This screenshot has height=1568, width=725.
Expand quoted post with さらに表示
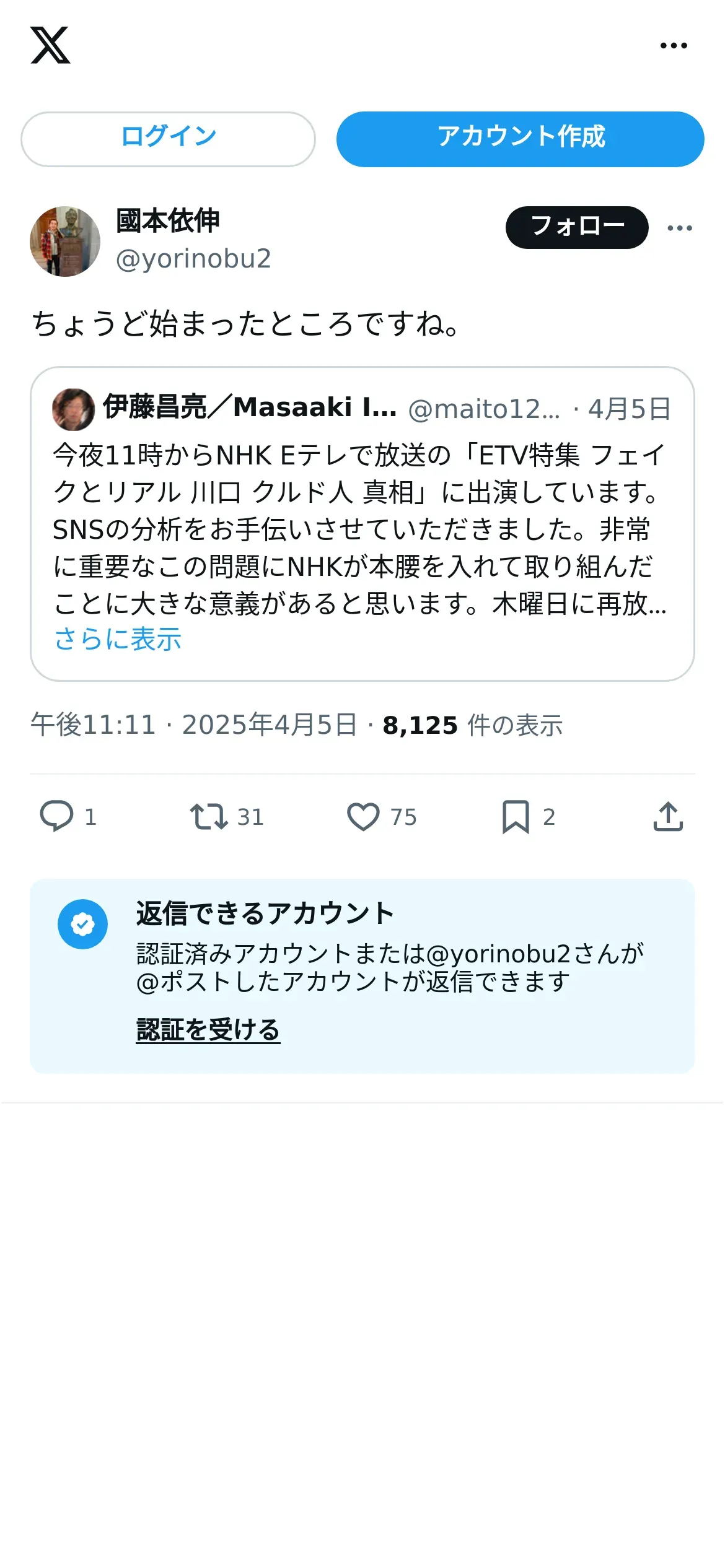(118, 639)
